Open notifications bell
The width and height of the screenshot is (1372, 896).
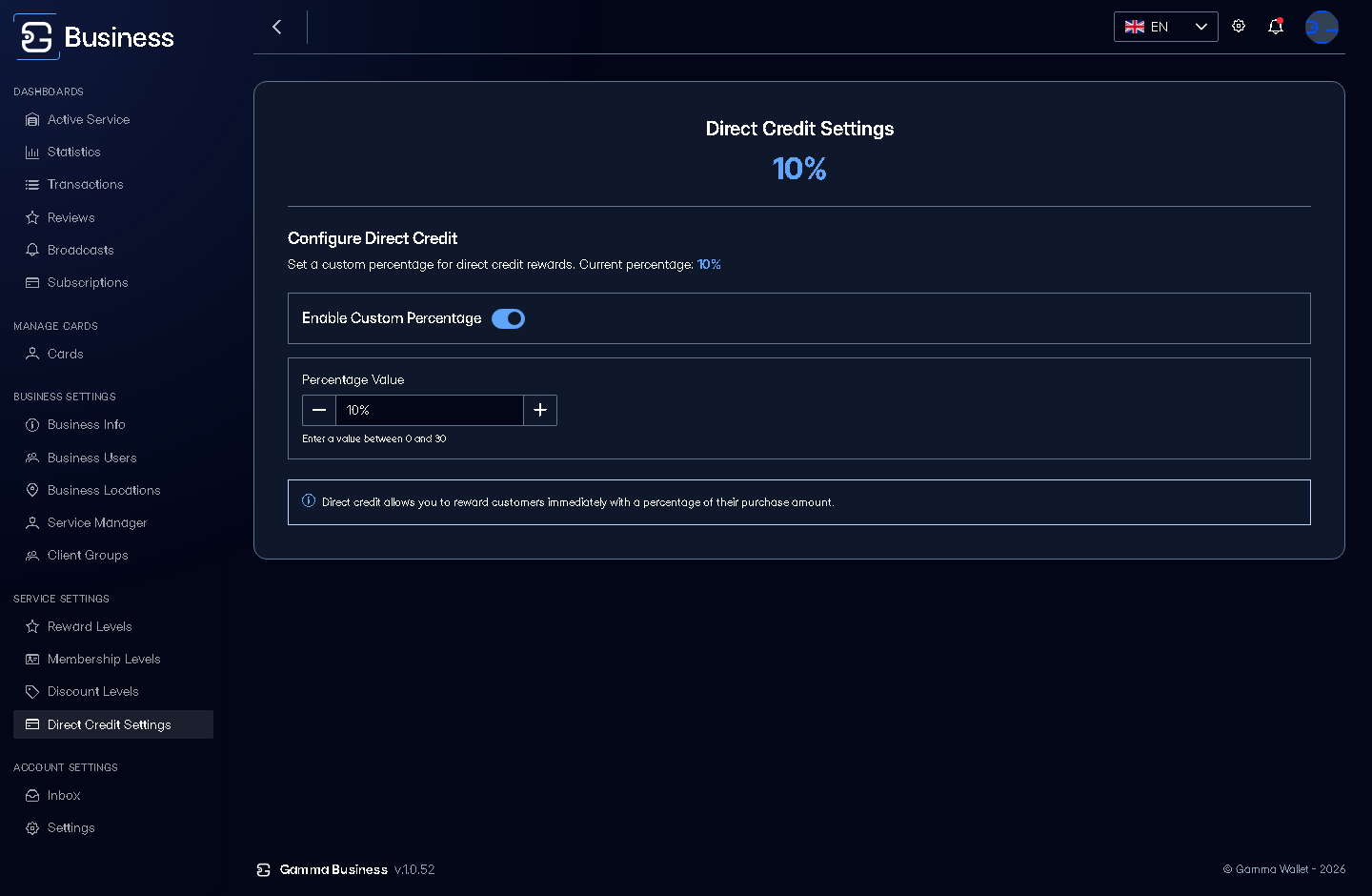coord(1276,27)
